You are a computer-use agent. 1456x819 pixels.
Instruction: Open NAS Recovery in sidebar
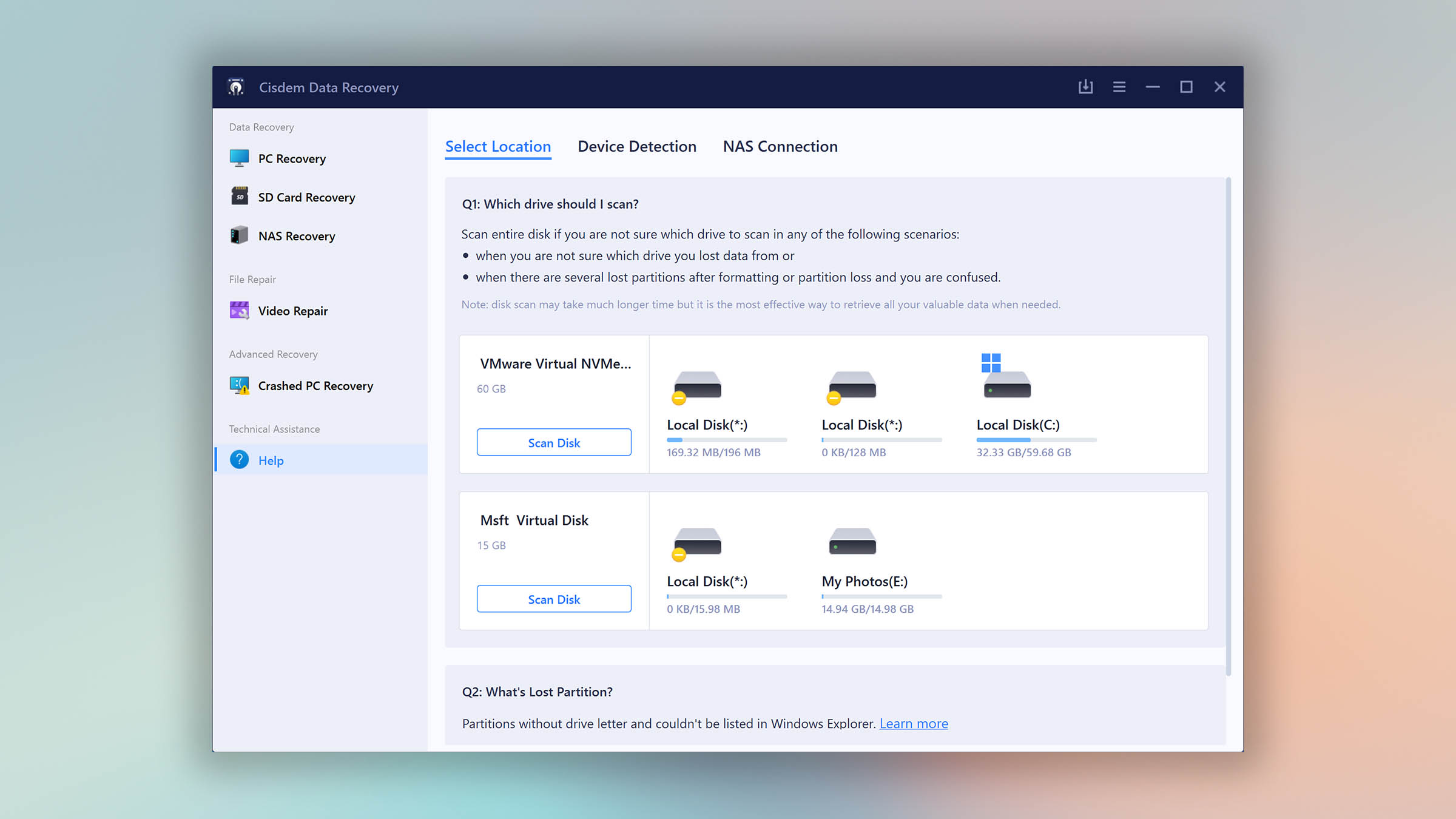click(x=321, y=236)
